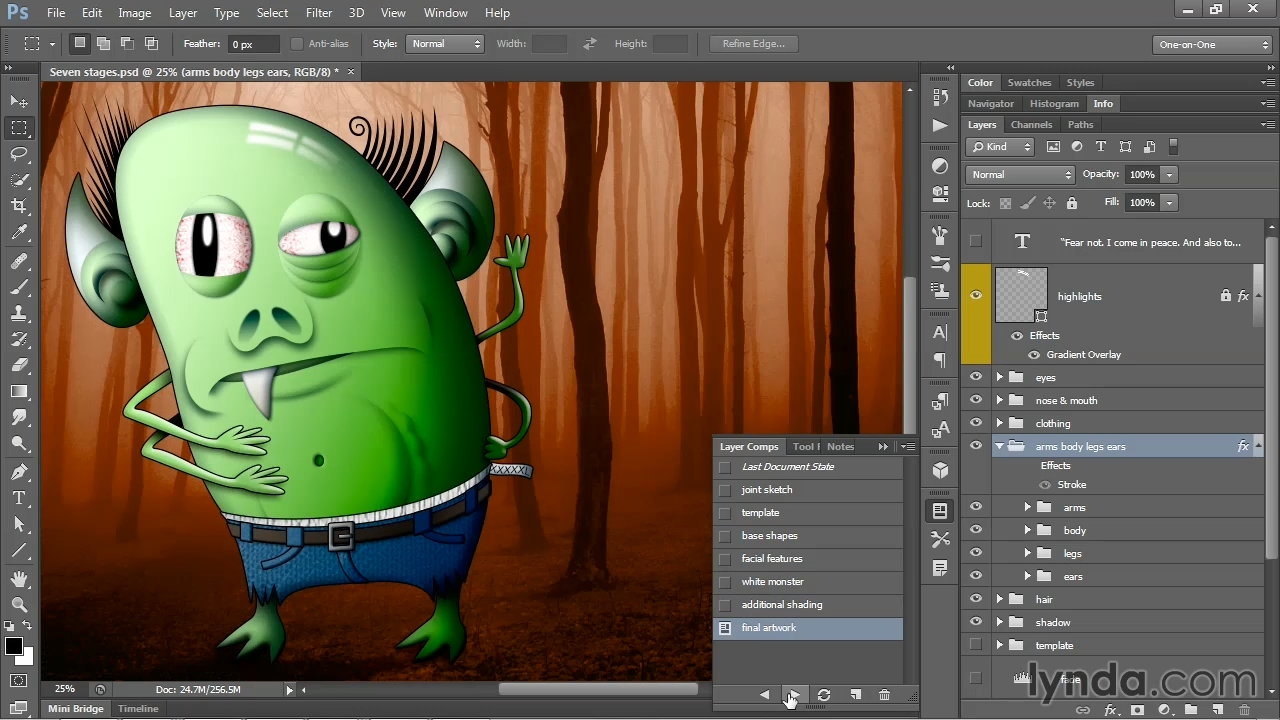Apply the joint sketch layer comp box

click(x=725, y=490)
